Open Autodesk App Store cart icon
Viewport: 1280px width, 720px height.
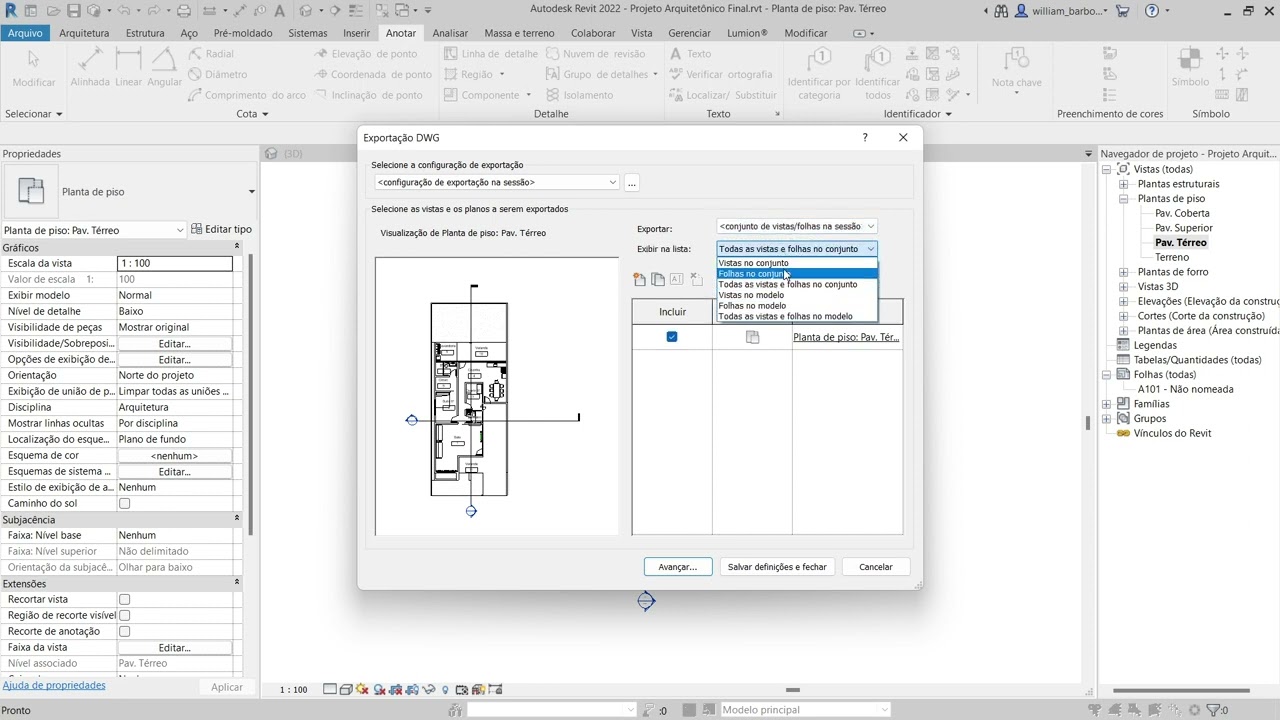point(1122,11)
